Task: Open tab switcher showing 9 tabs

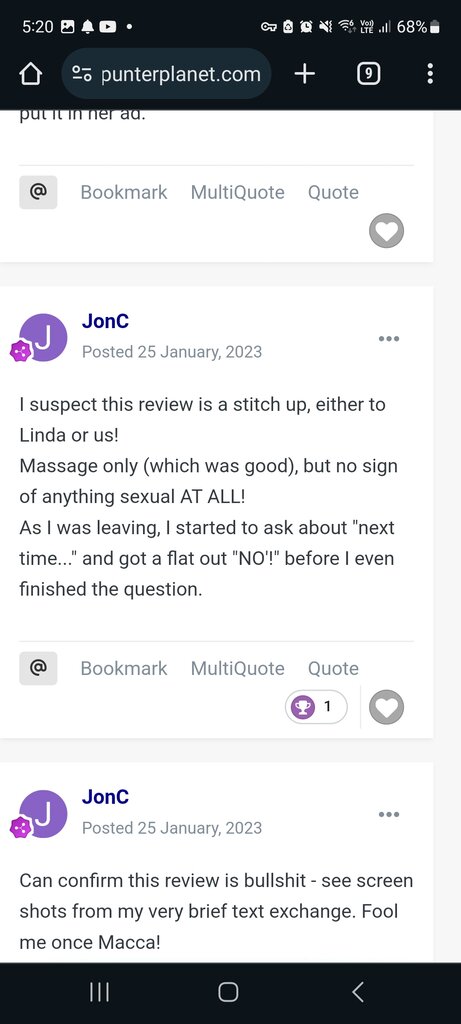Action: click(369, 74)
